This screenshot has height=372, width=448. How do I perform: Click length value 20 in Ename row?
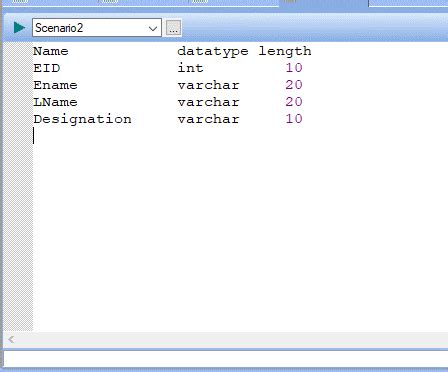294,85
